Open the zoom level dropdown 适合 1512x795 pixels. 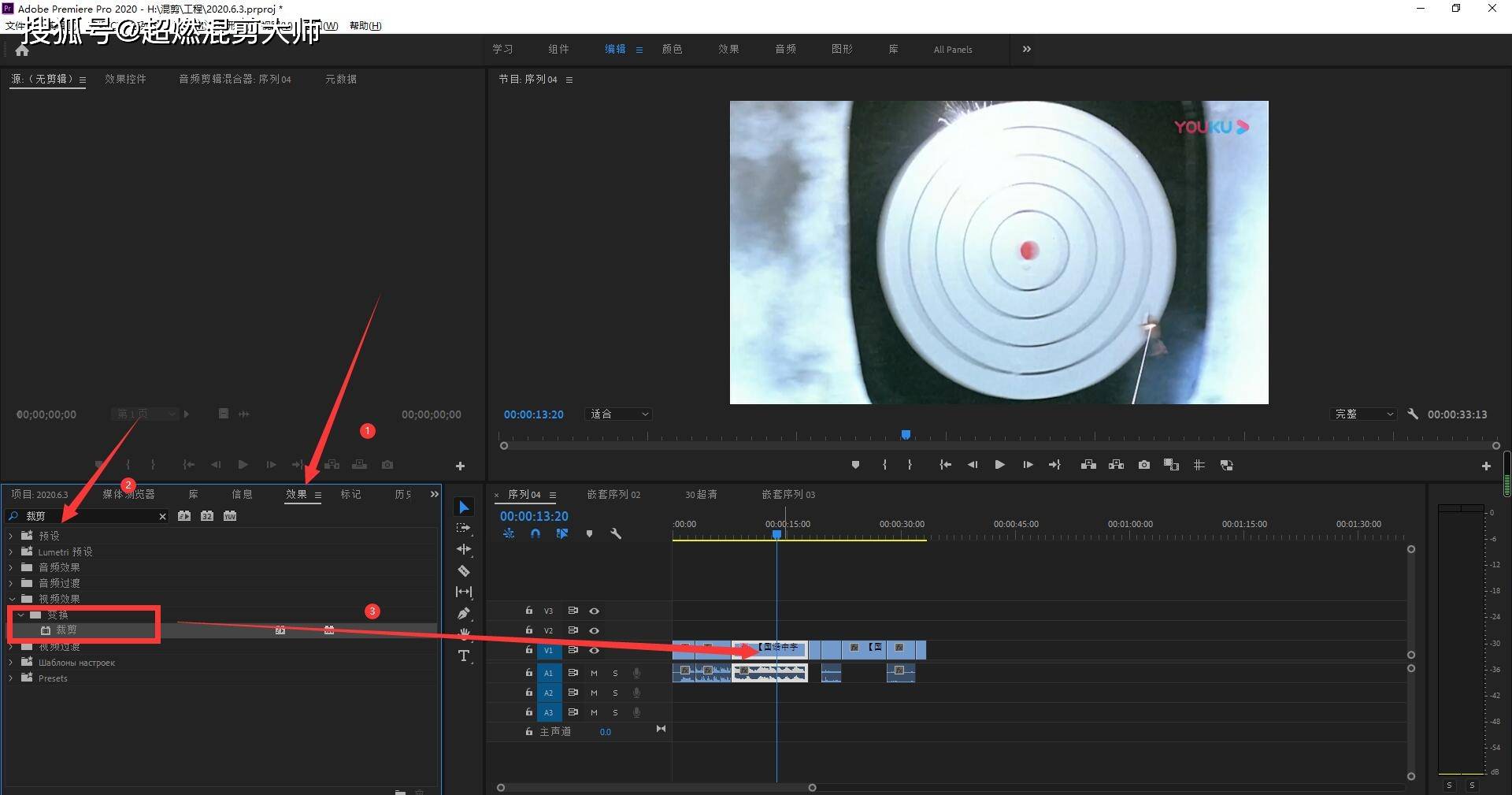[x=619, y=414]
